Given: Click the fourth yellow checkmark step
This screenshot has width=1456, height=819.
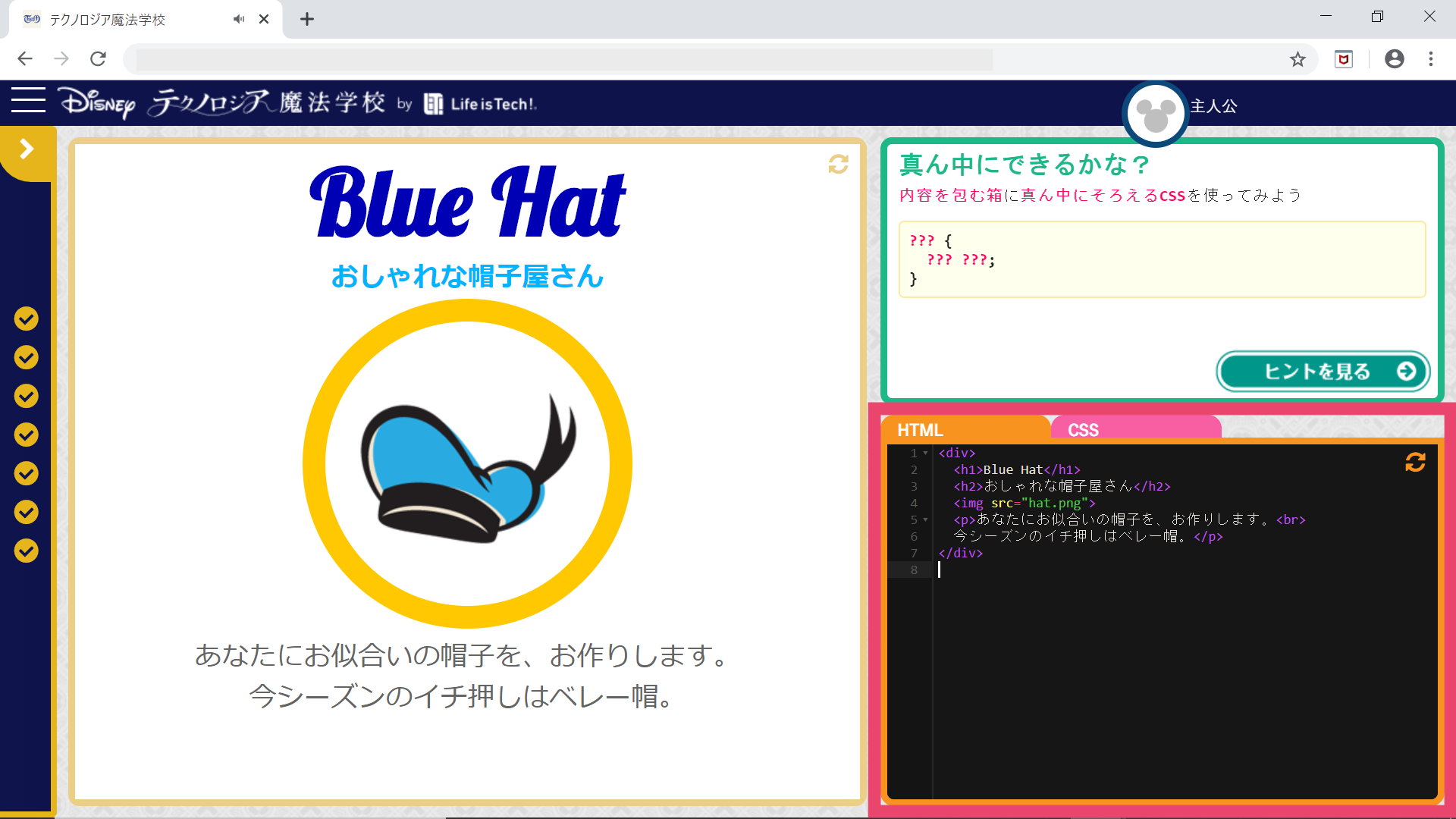Looking at the screenshot, I should click(27, 435).
